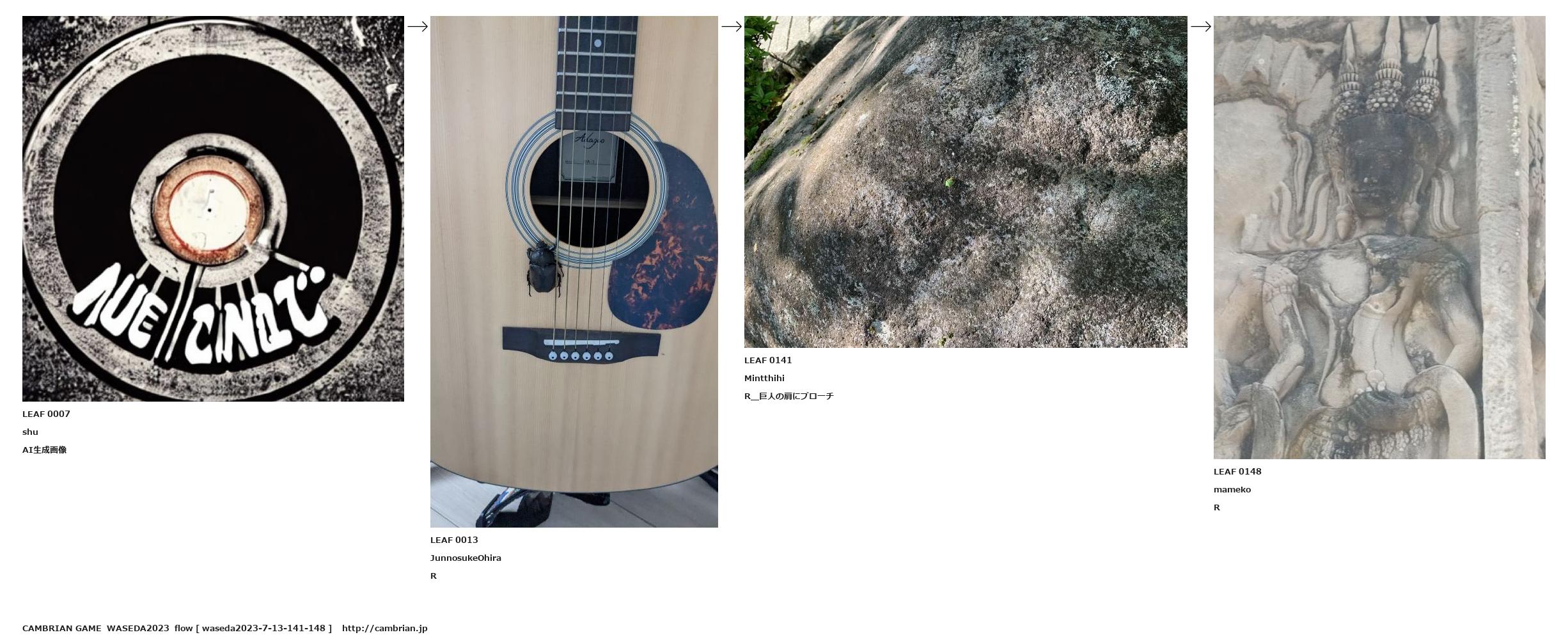1568x644 pixels.
Task: Open the acoustic guitar with beetle photo
Action: (x=574, y=272)
